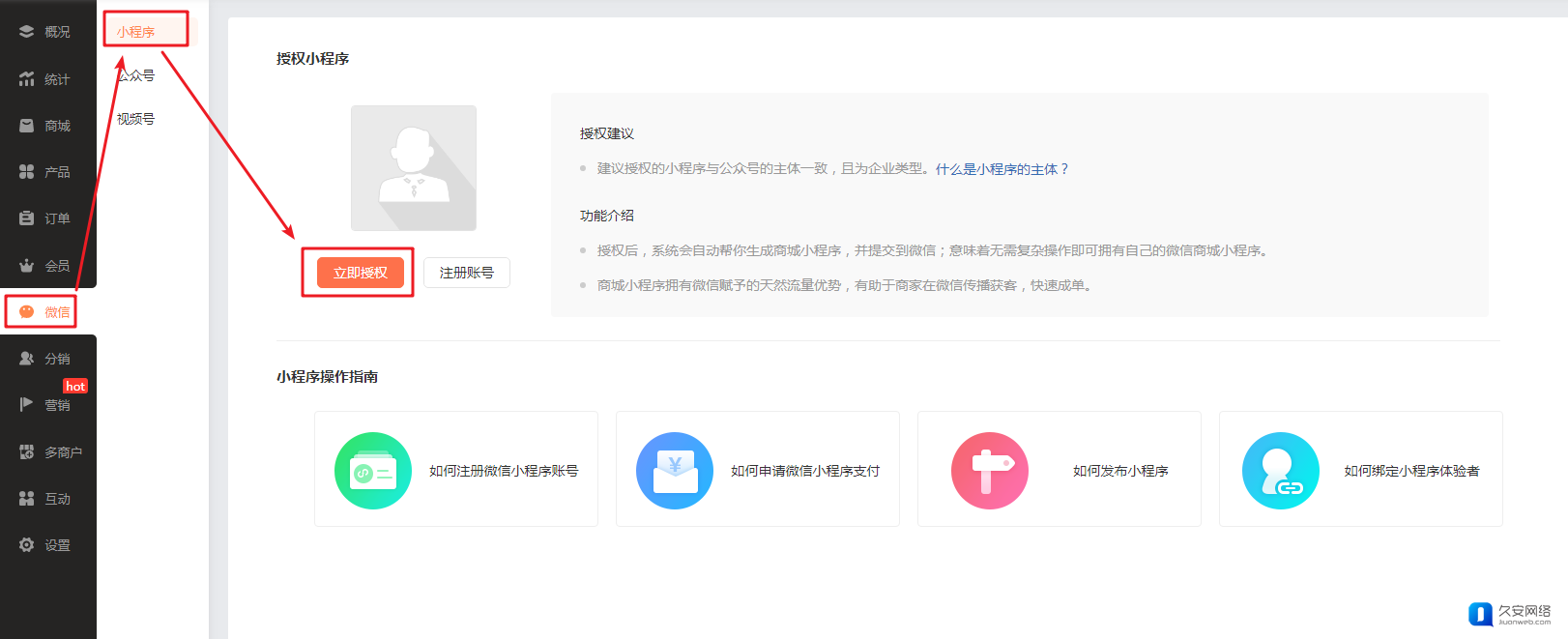Select the 统计 label in the main sidebar
1568x639 pixels.
click(57, 79)
